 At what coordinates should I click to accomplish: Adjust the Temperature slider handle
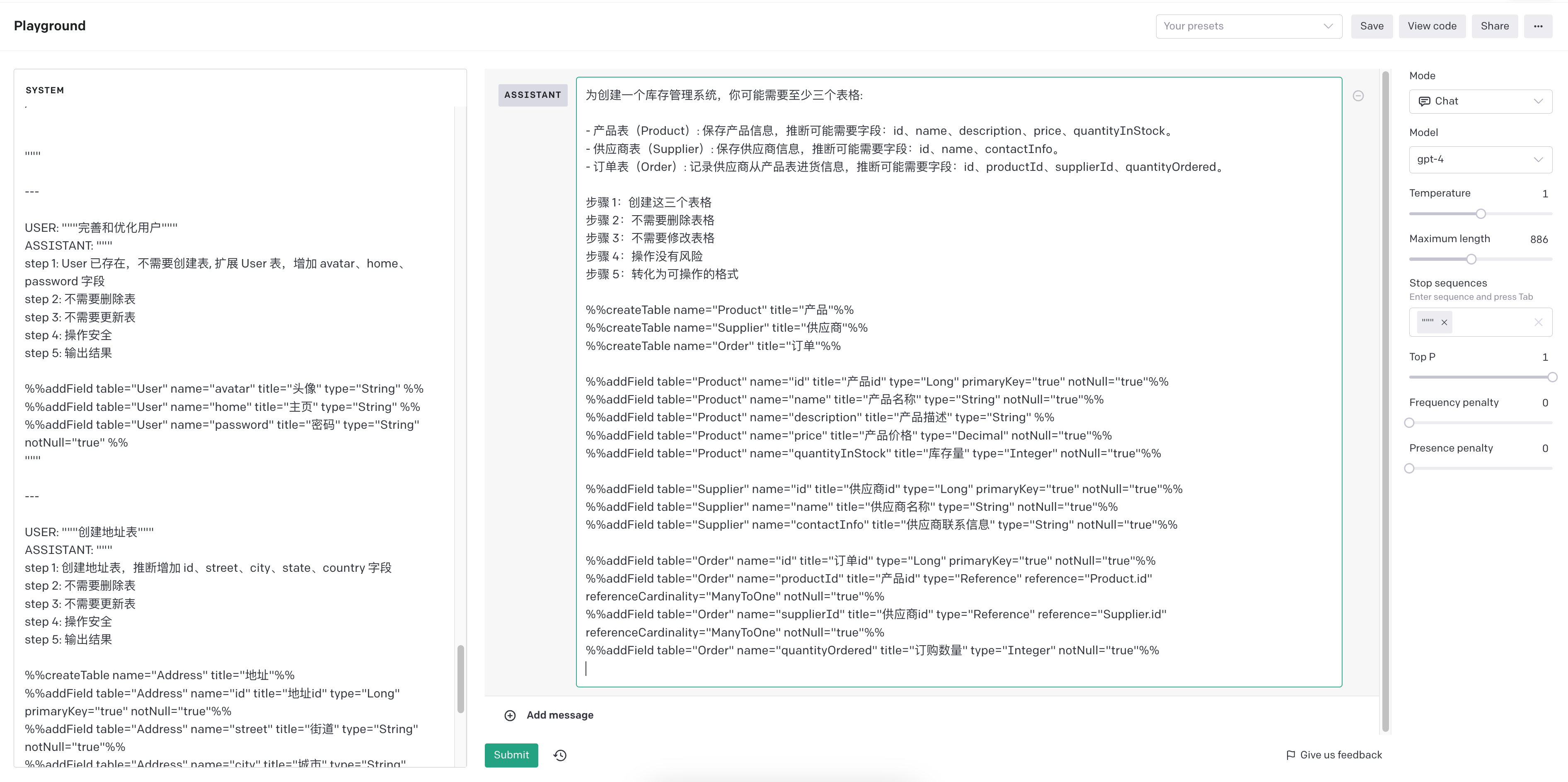point(1480,214)
